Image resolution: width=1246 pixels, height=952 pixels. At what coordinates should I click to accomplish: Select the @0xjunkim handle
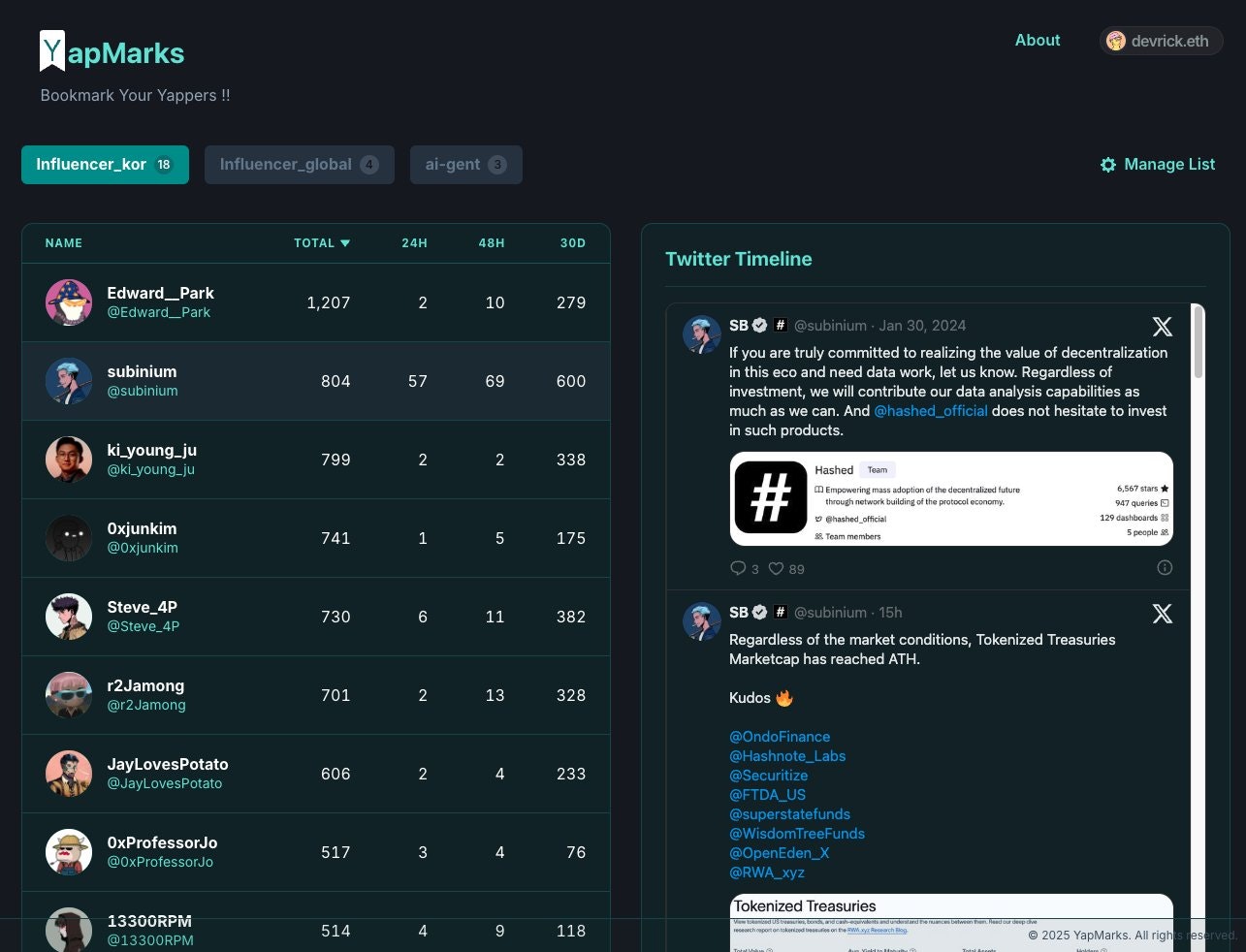click(143, 548)
